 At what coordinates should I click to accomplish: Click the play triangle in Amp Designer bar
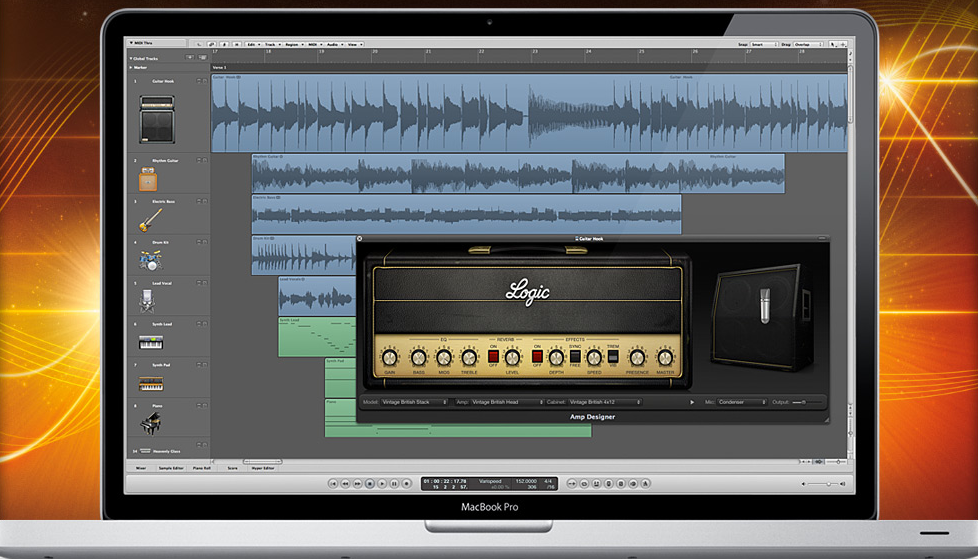tap(692, 402)
